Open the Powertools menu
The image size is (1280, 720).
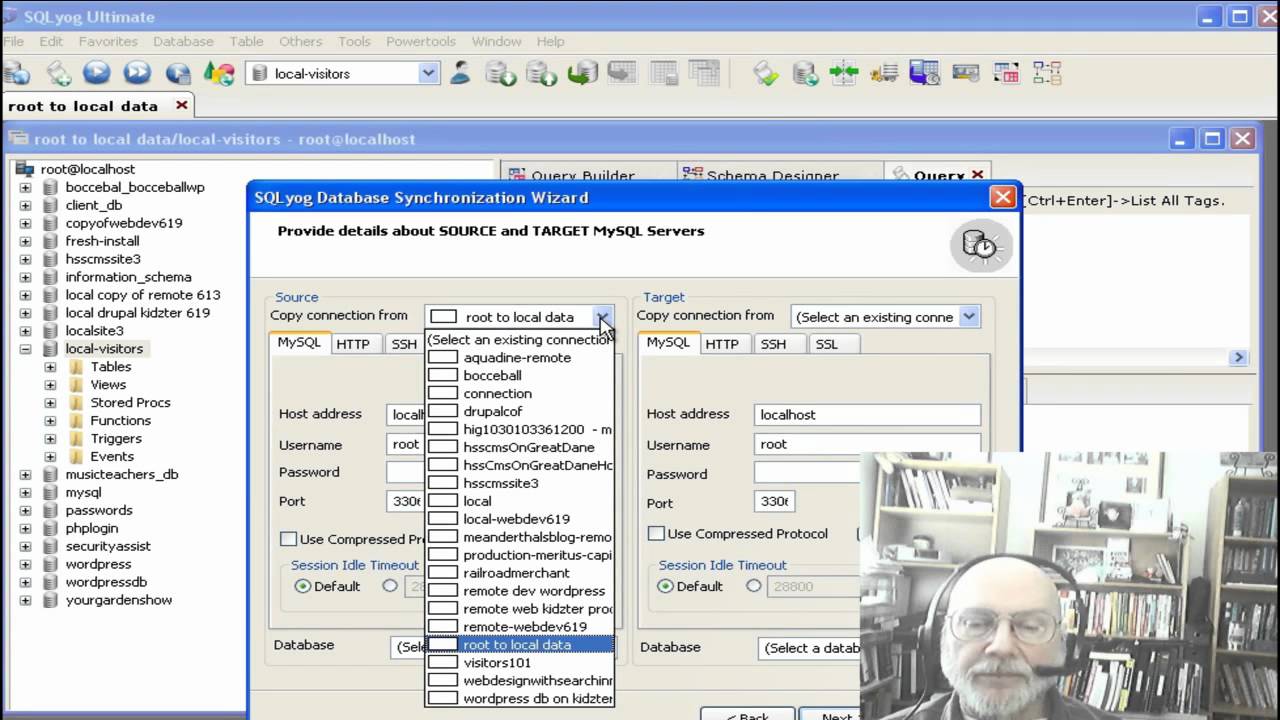tap(420, 41)
